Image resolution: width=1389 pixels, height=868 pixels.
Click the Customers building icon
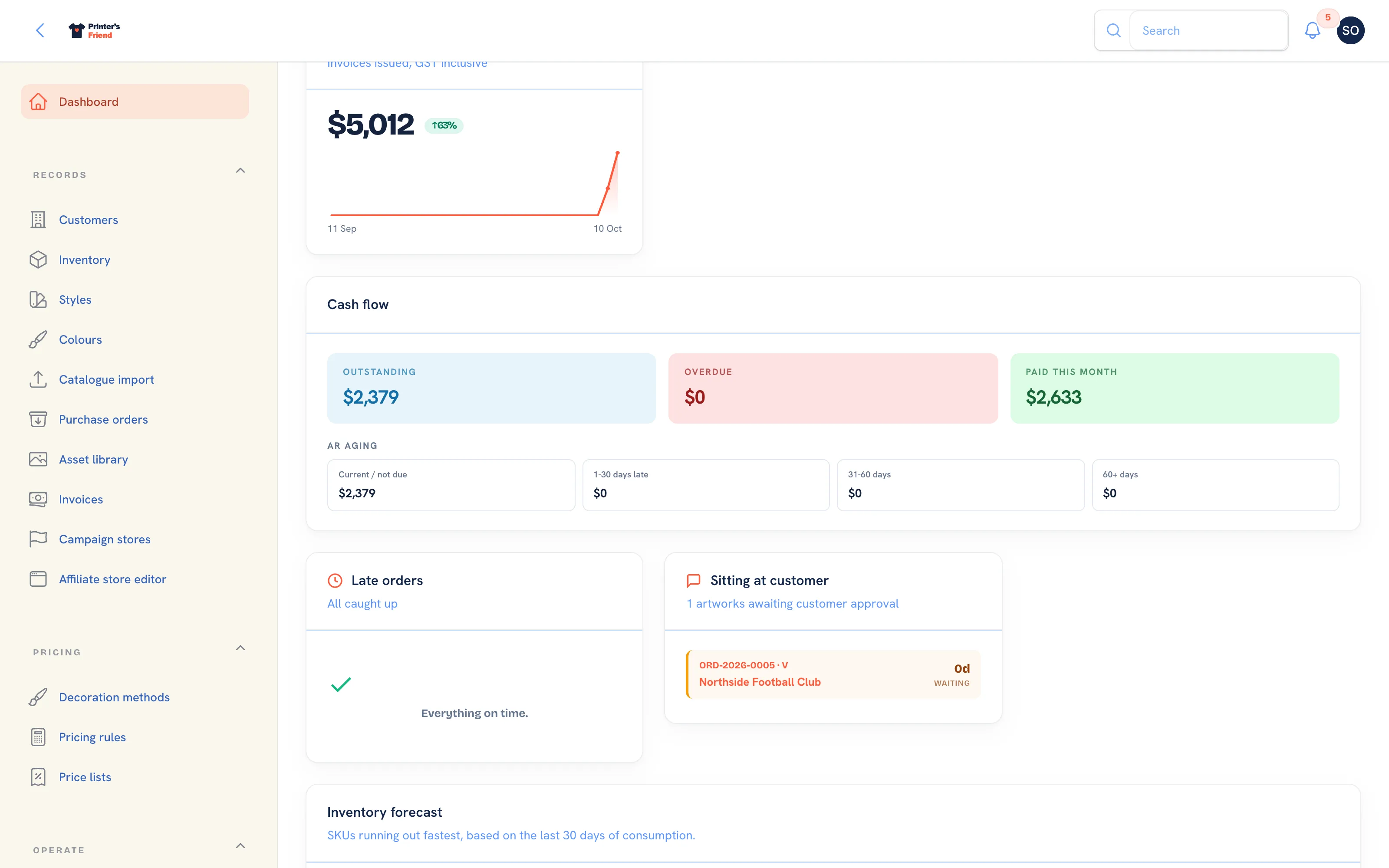pyautogui.click(x=38, y=220)
